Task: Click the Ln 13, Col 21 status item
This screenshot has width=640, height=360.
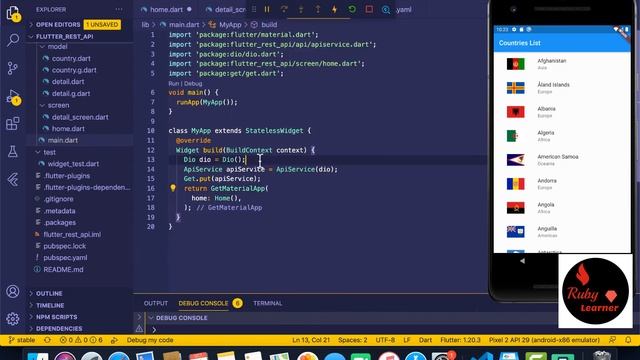Action: point(311,340)
